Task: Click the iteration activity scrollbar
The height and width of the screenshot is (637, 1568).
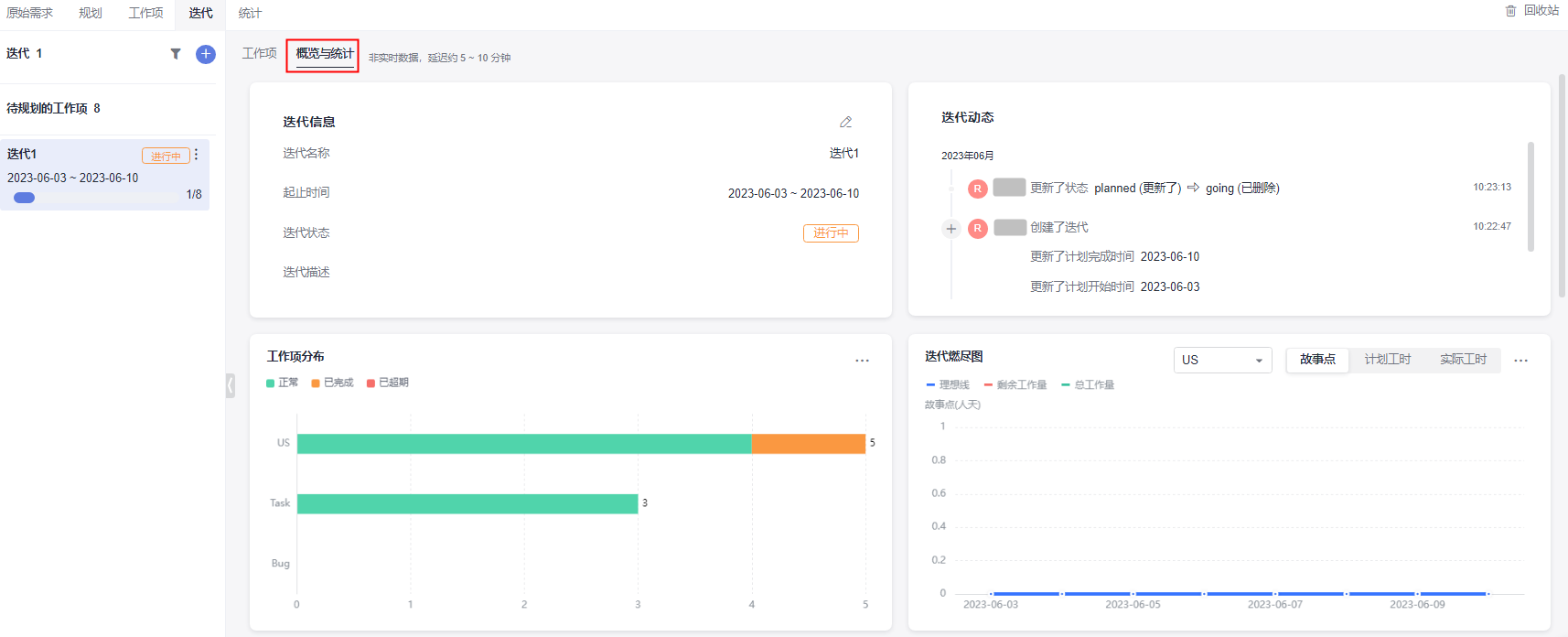Action: tap(1530, 197)
